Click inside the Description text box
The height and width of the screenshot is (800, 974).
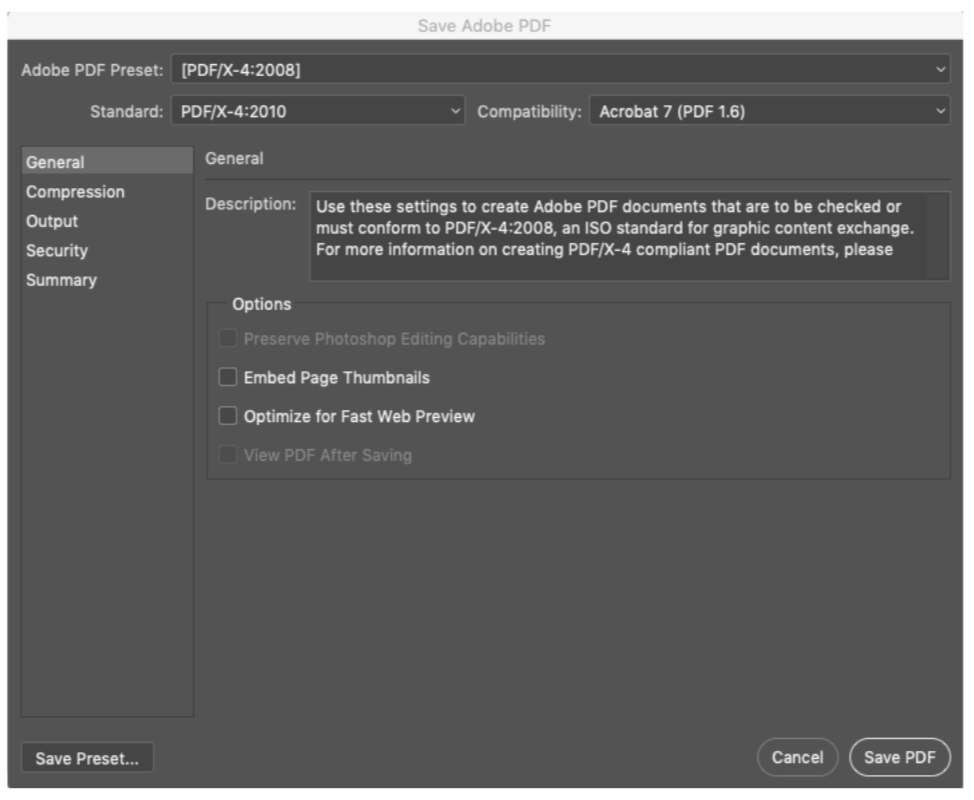[x=618, y=236]
